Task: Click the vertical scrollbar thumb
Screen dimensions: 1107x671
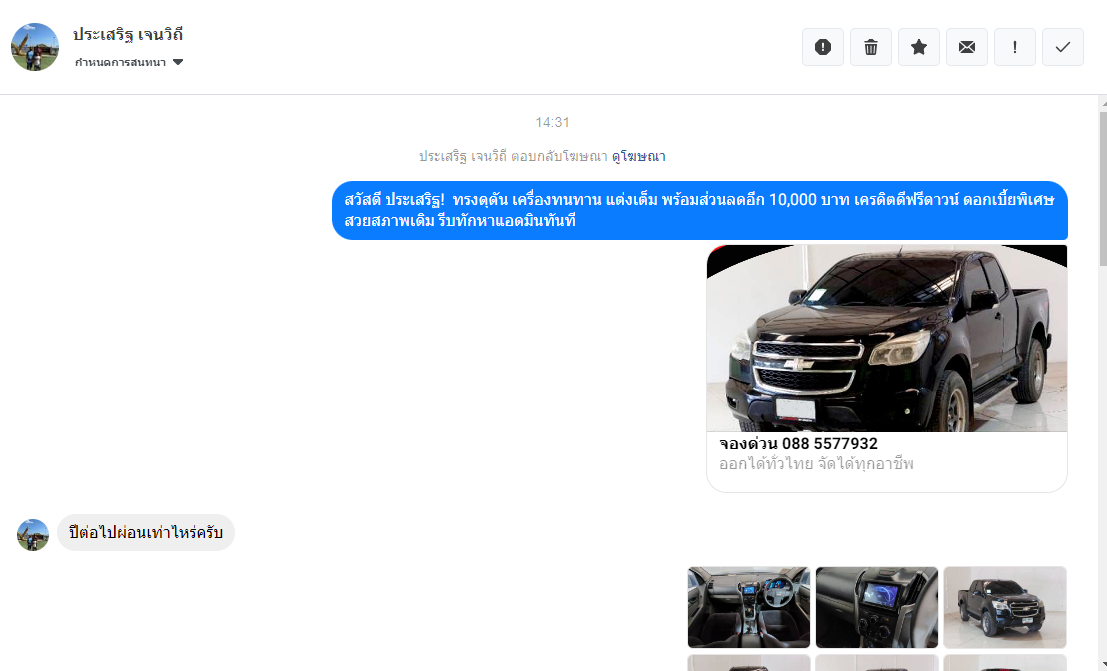Action: pyautogui.click(x=1103, y=189)
